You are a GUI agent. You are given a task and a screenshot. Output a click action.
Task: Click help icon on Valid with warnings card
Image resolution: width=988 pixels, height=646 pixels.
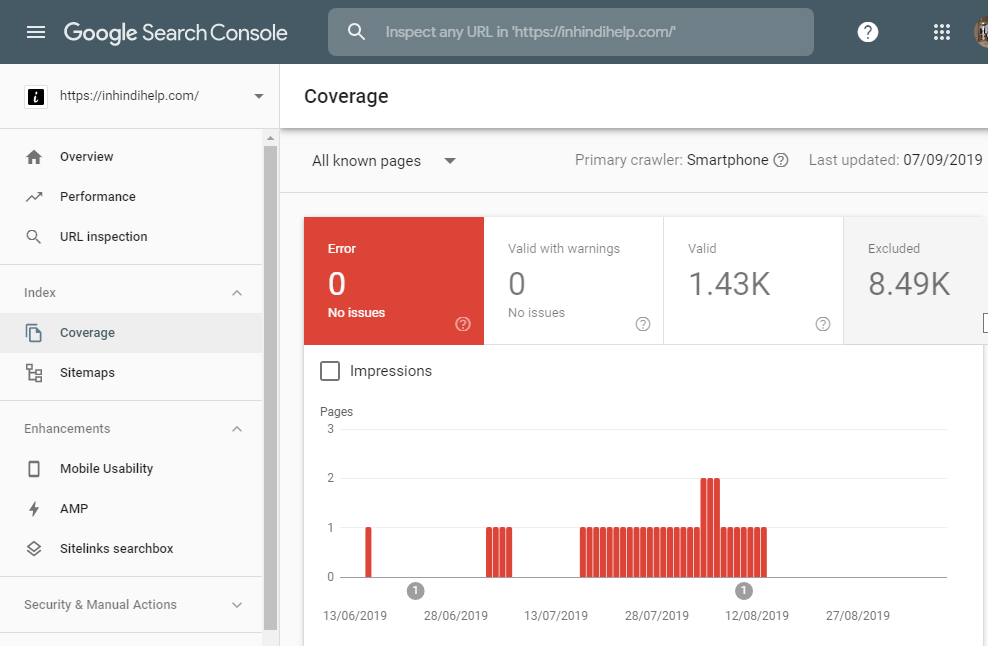pyautogui.click(x=643, y=324)
